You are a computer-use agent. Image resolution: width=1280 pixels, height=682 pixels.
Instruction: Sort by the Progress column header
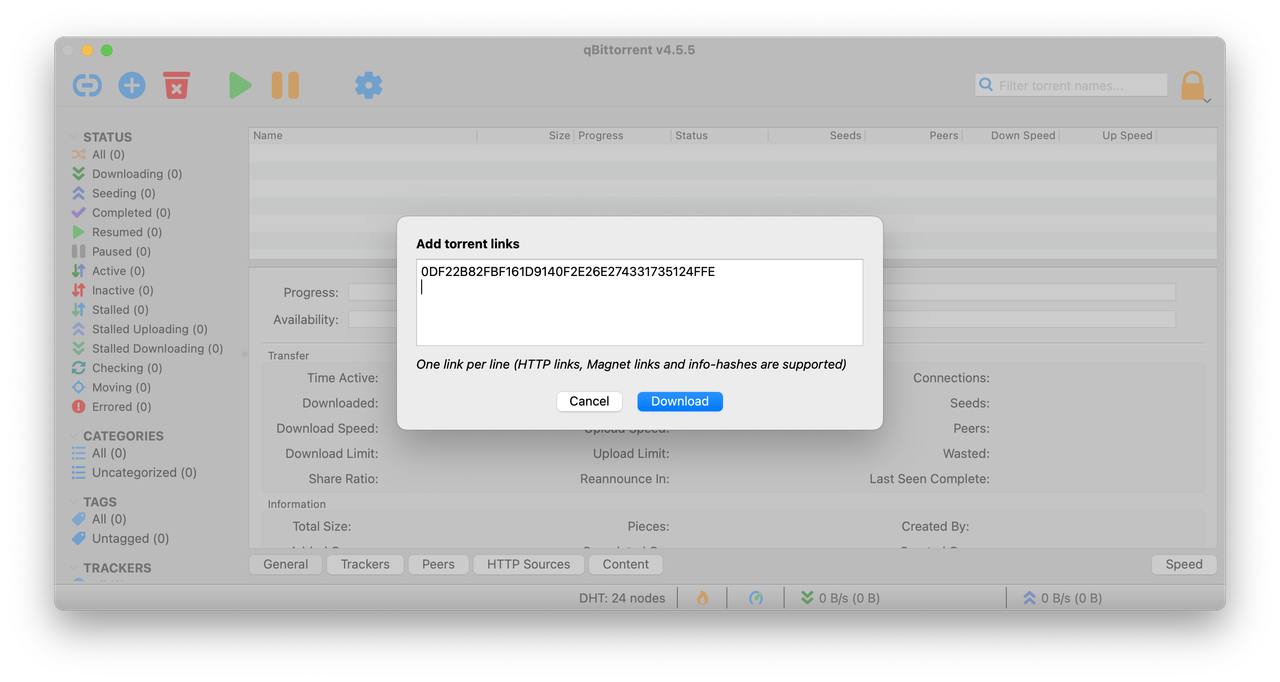622,136
